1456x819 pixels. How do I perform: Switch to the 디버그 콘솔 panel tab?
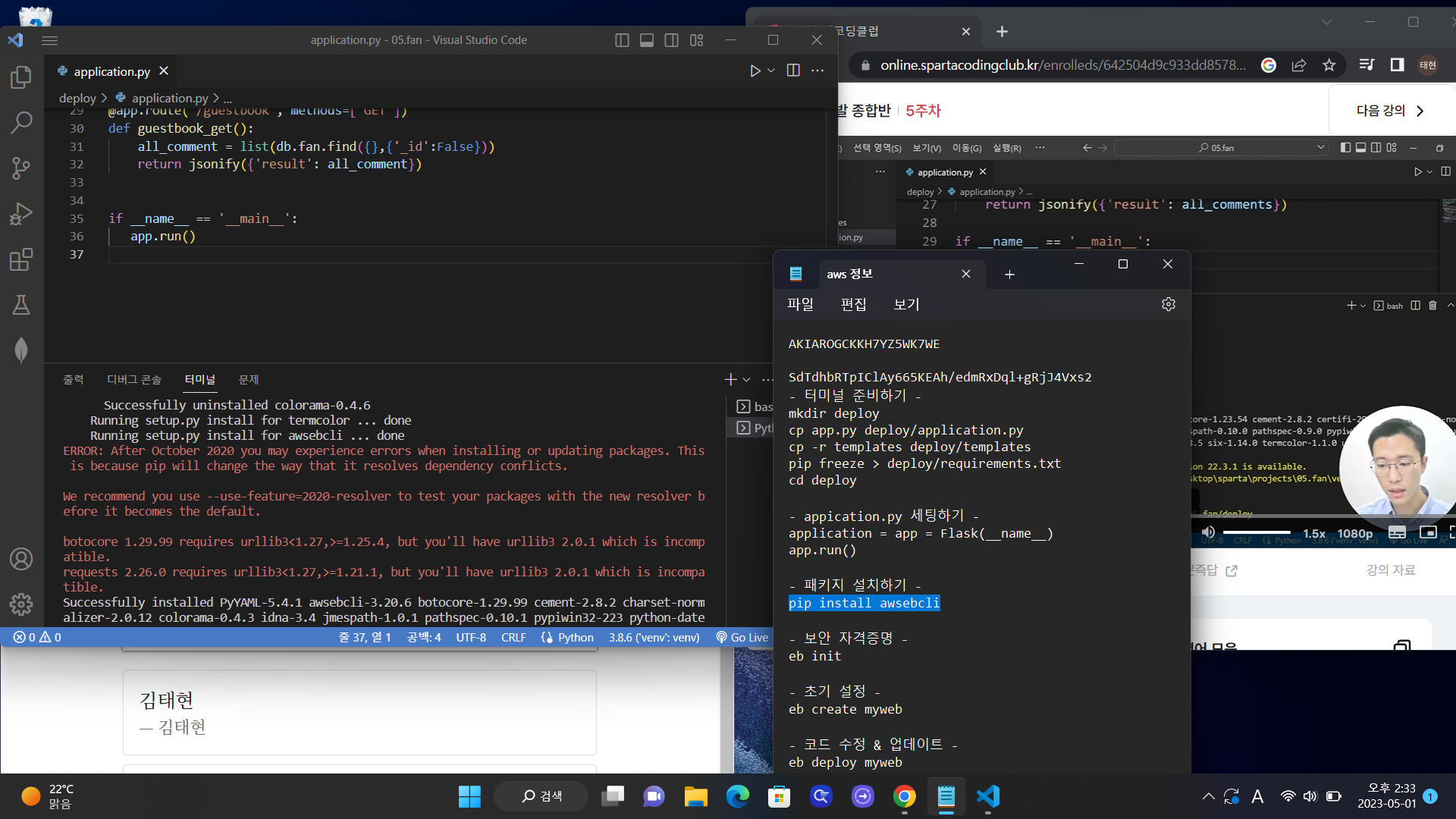click(134, 379)
